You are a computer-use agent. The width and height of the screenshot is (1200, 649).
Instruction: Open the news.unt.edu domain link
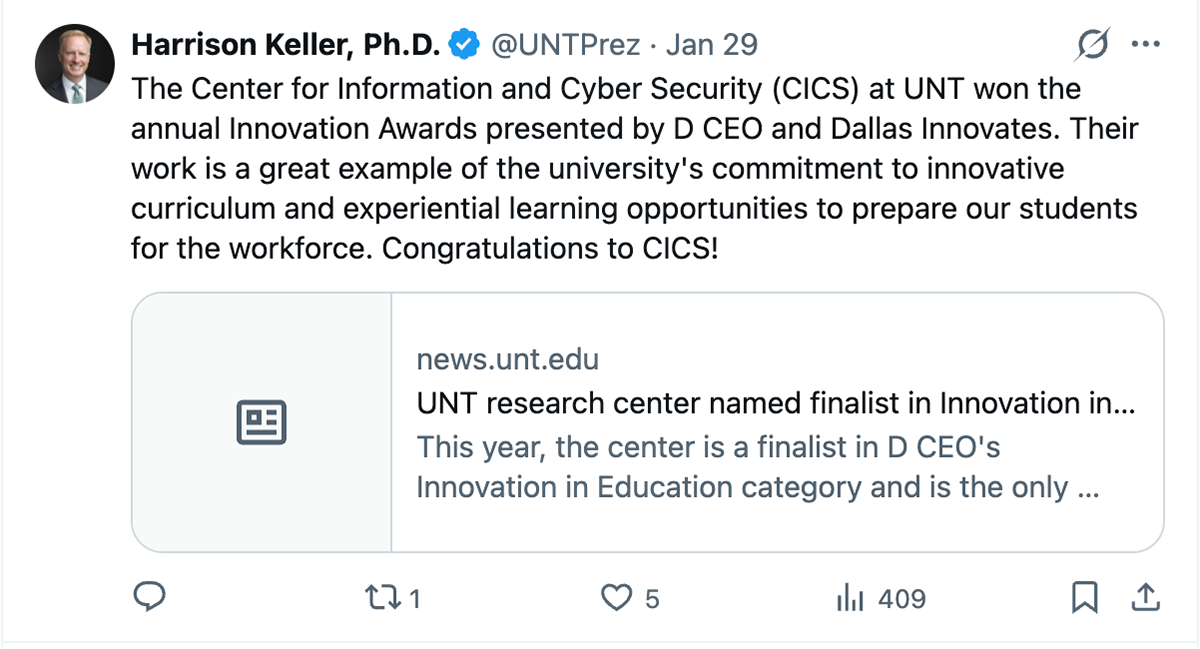507,359
